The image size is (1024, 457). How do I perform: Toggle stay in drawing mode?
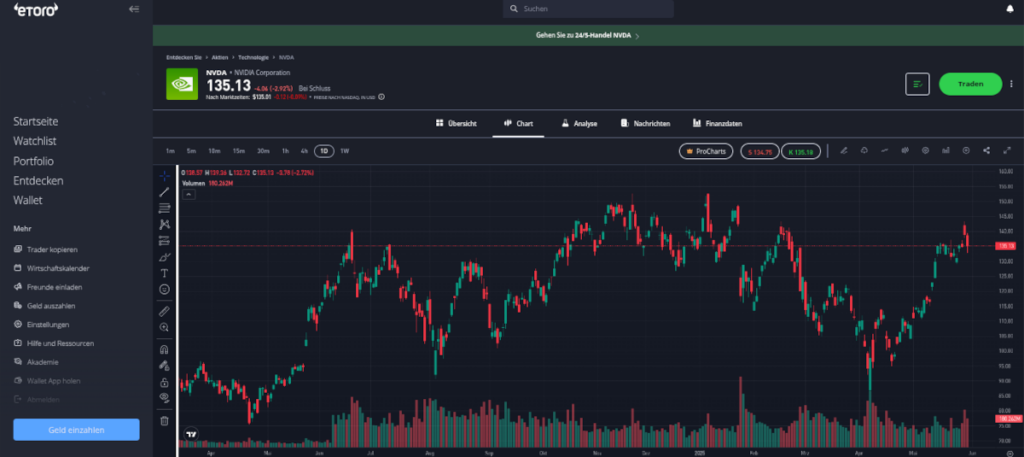[165, 366]
